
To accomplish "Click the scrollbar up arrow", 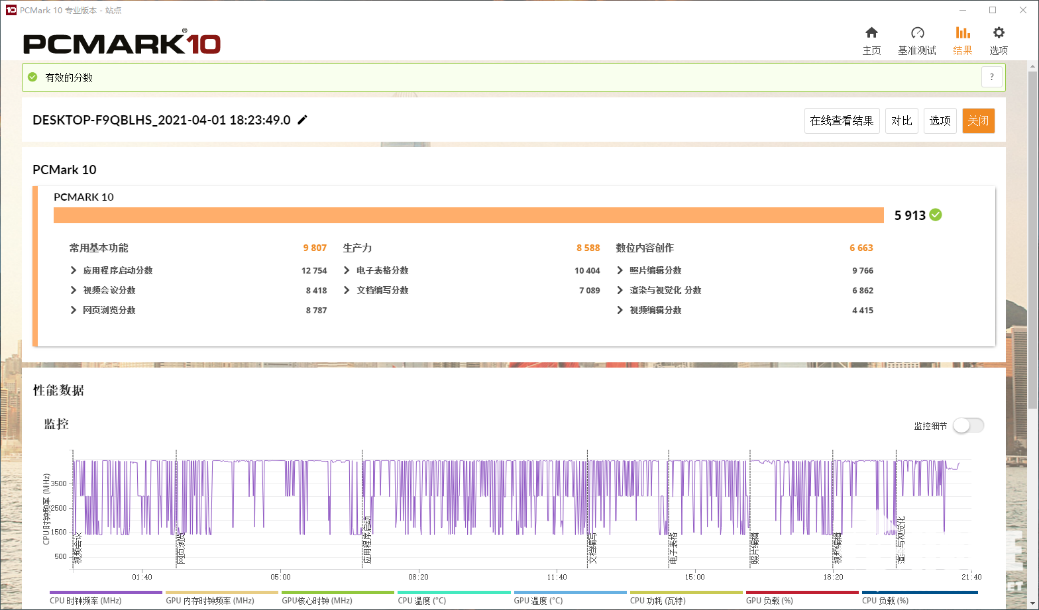I will click(x=1032, y=66).
